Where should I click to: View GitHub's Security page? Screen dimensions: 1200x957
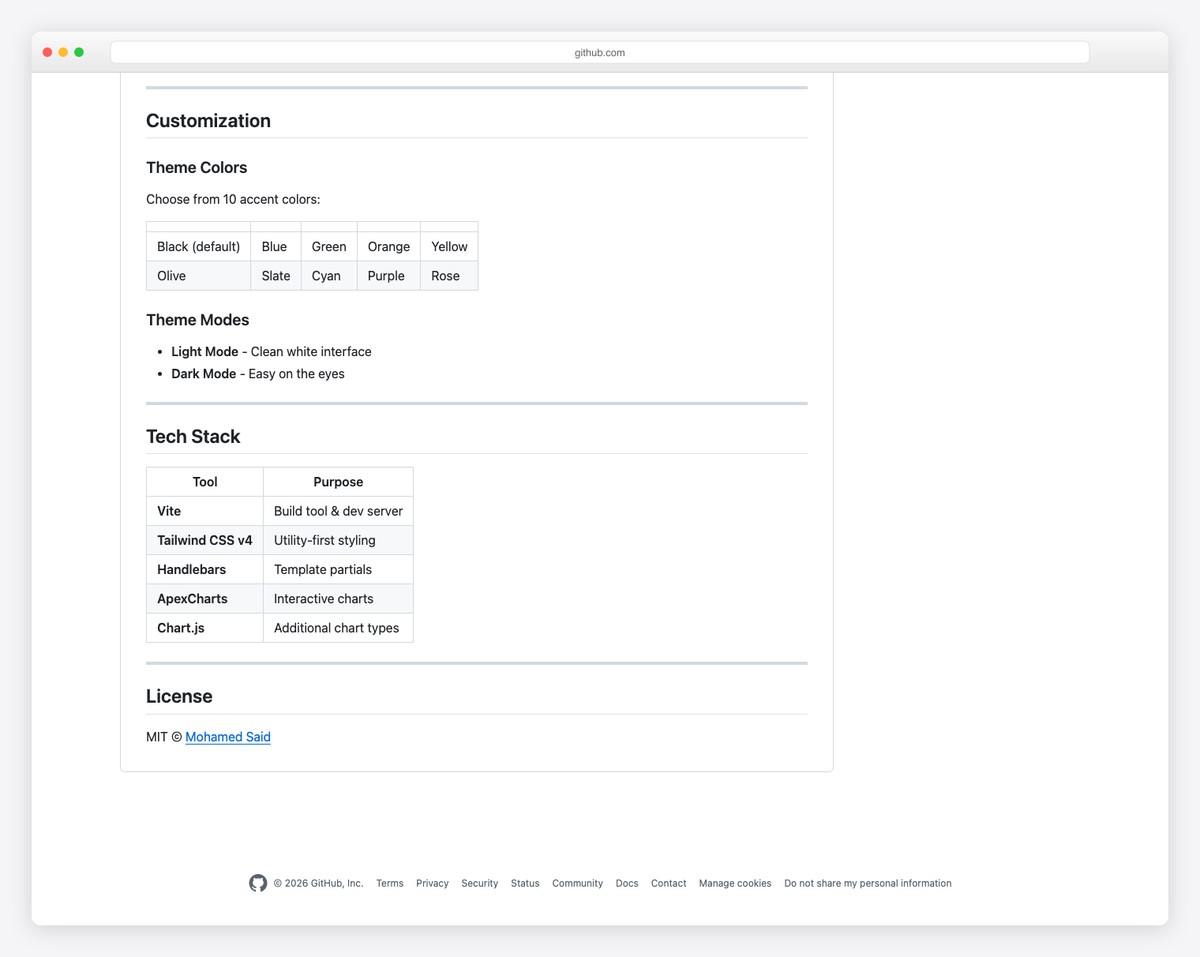tap(479, 883)
